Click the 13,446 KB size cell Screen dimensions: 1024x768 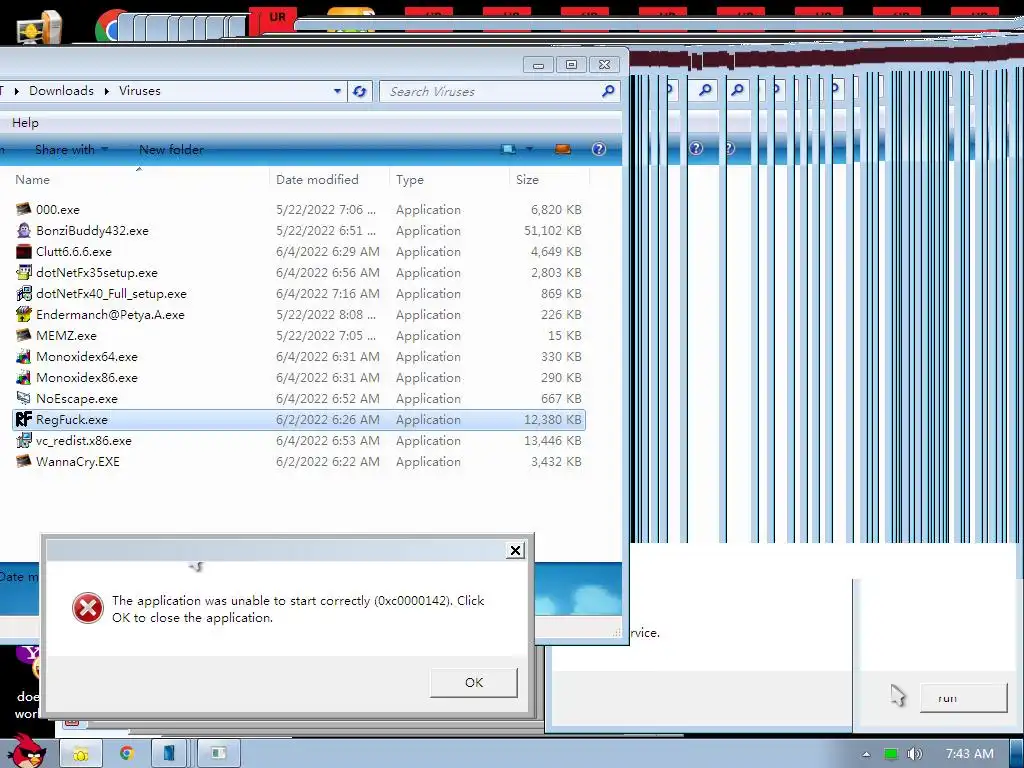pos(552,440)
